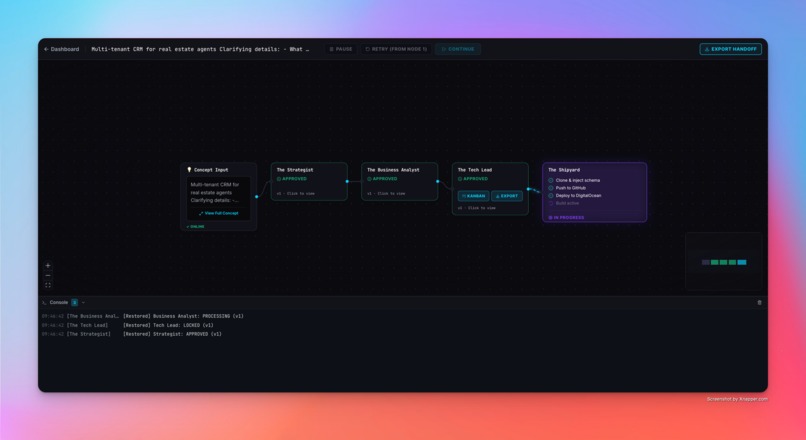Click the canvas minimap
Image resolution: width=806 pixels, height=440 pixels.
[724, 262]
